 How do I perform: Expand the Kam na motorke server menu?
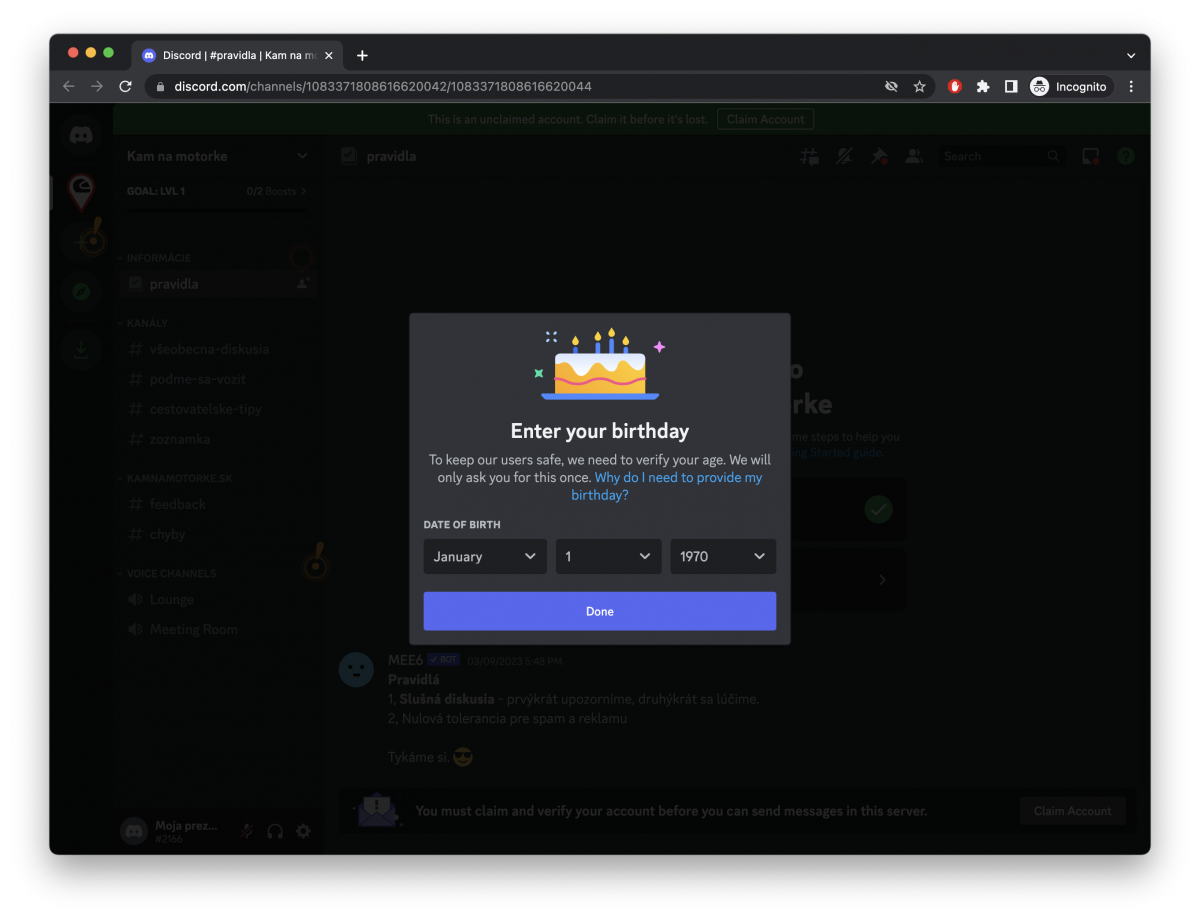[217, 156]
